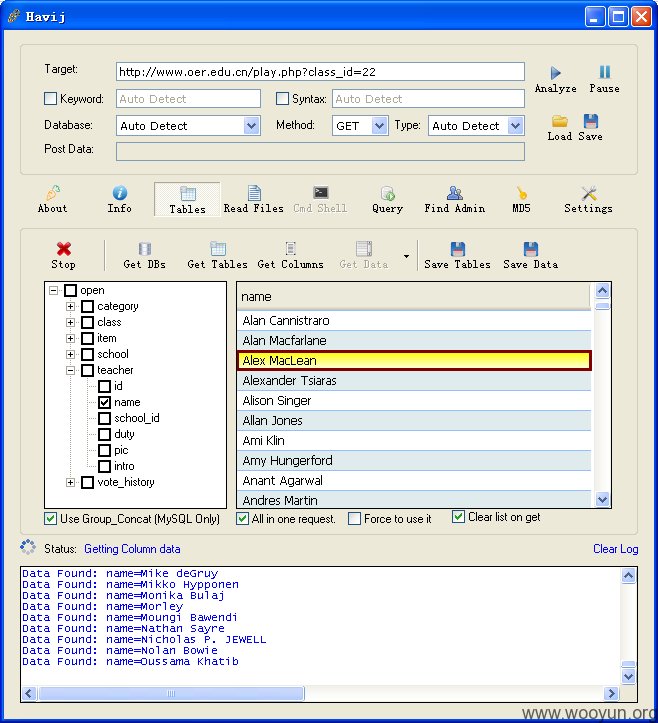Toggle Clear list on get option
Viewport: 658px width, 723px height.
(458, 516)
